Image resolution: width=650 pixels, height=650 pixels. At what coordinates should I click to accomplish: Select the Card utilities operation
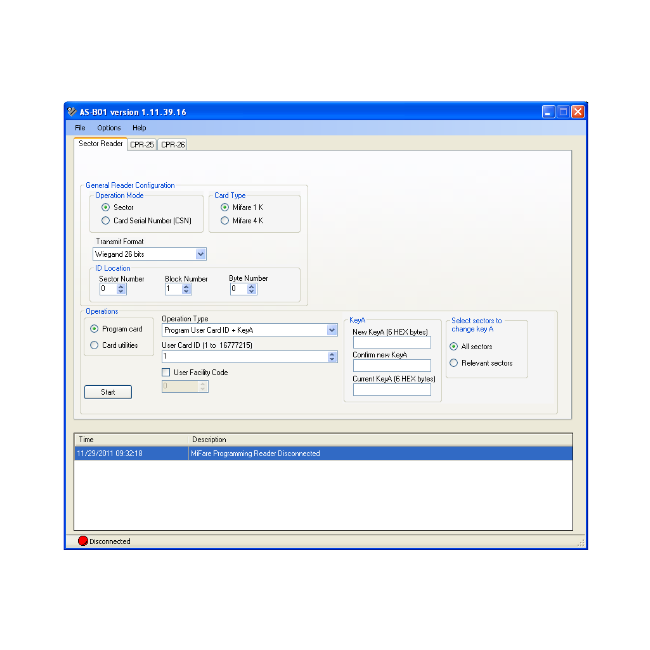pos(94,345)
